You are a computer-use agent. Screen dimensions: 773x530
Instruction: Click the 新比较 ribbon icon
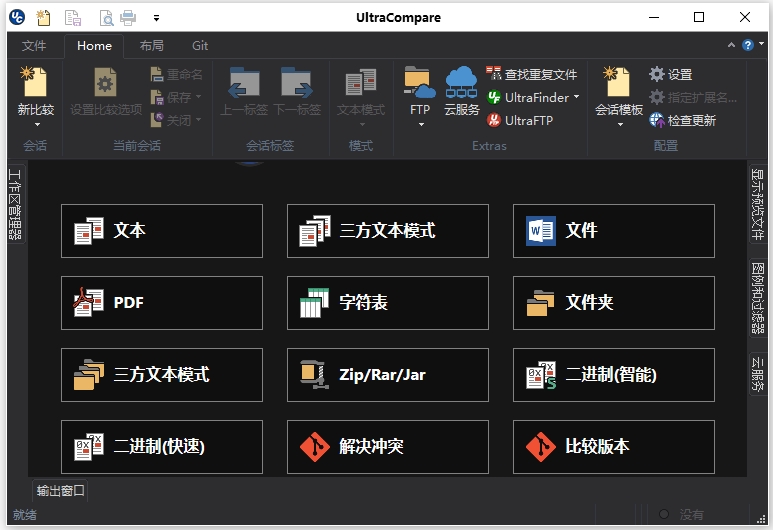35,82
